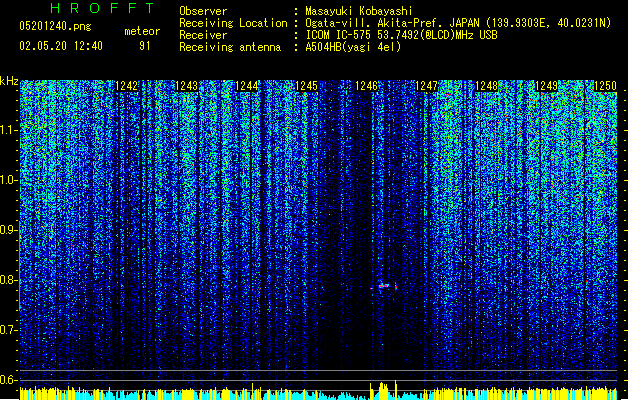Click the 1248 time marker

coord(486,86)
